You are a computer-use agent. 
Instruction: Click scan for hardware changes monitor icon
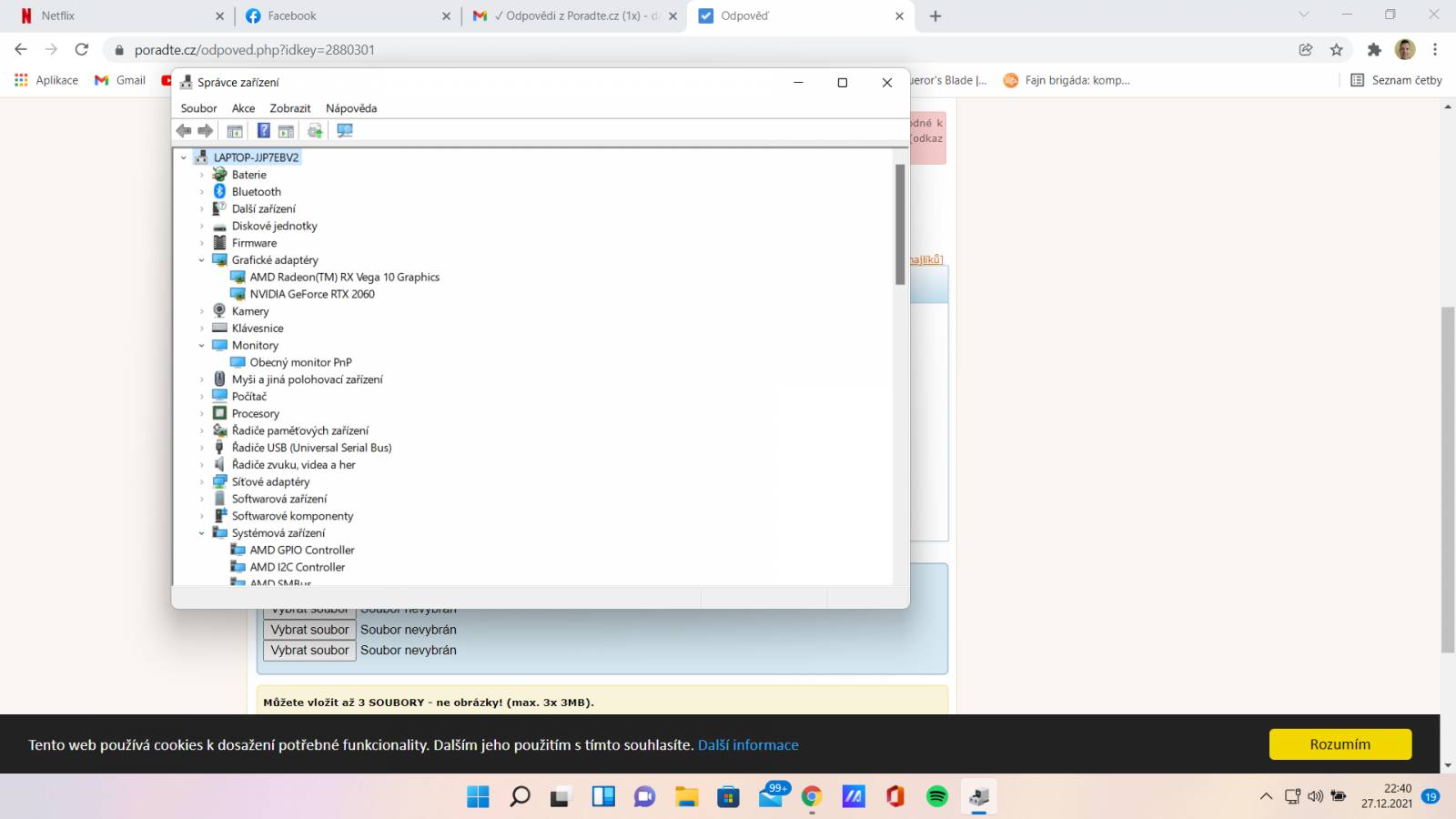(x=345, y=131)
